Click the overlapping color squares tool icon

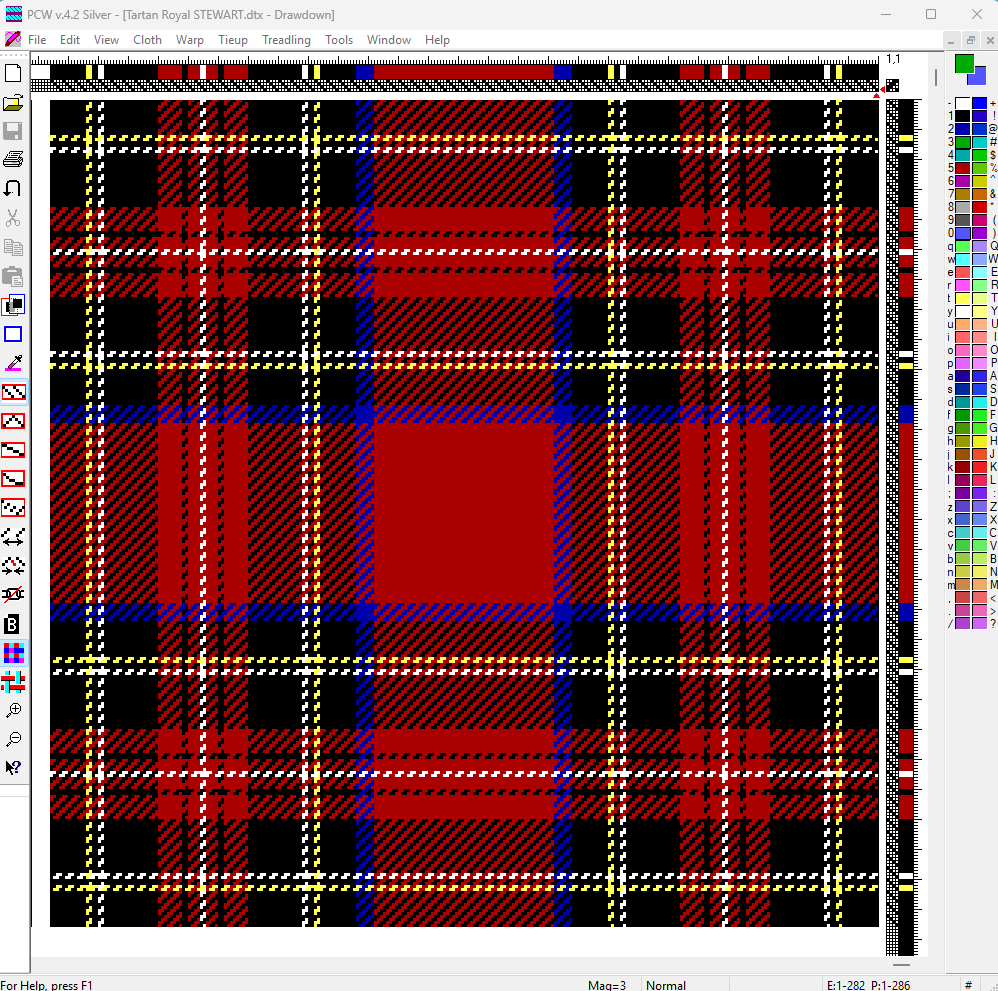point(13,306)
